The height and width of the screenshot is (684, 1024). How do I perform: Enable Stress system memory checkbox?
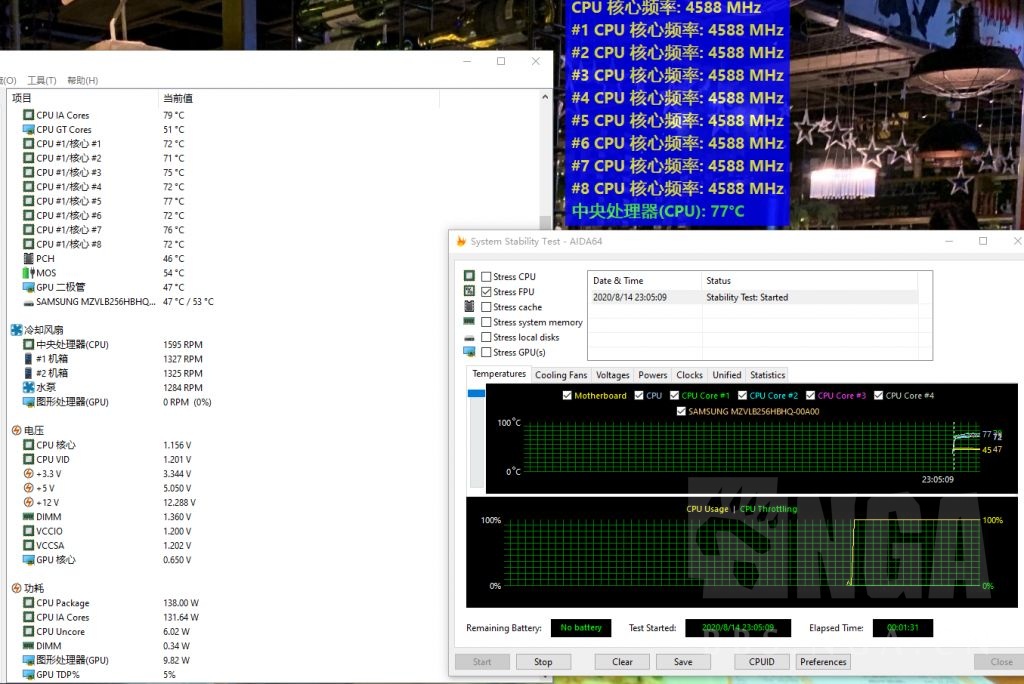pyautogui.click(x=486, y=322)
